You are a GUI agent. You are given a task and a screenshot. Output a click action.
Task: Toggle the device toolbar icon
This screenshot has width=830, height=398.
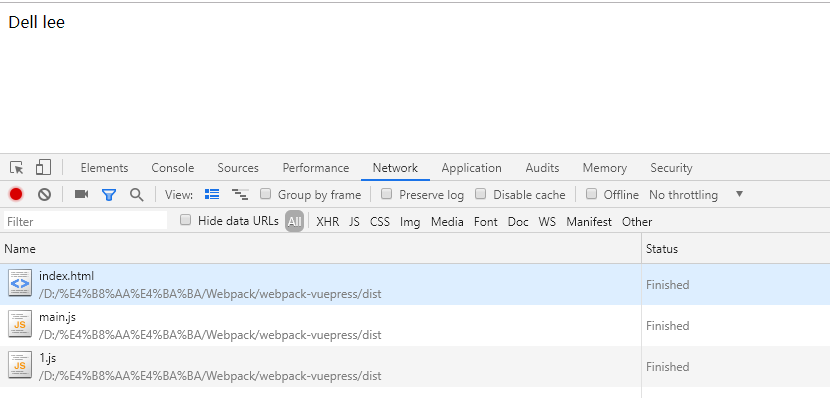tap(43, 168)
